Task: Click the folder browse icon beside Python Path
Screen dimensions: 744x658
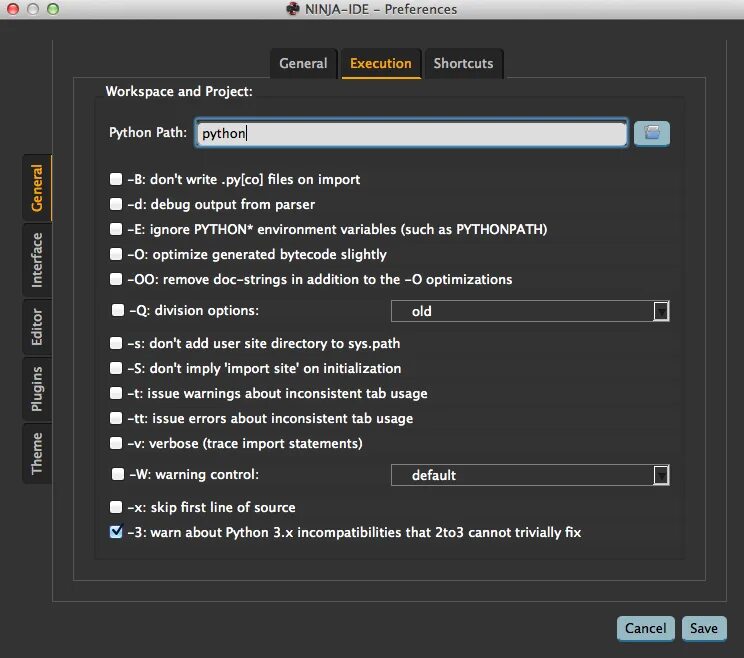Action: click(652, 133)
